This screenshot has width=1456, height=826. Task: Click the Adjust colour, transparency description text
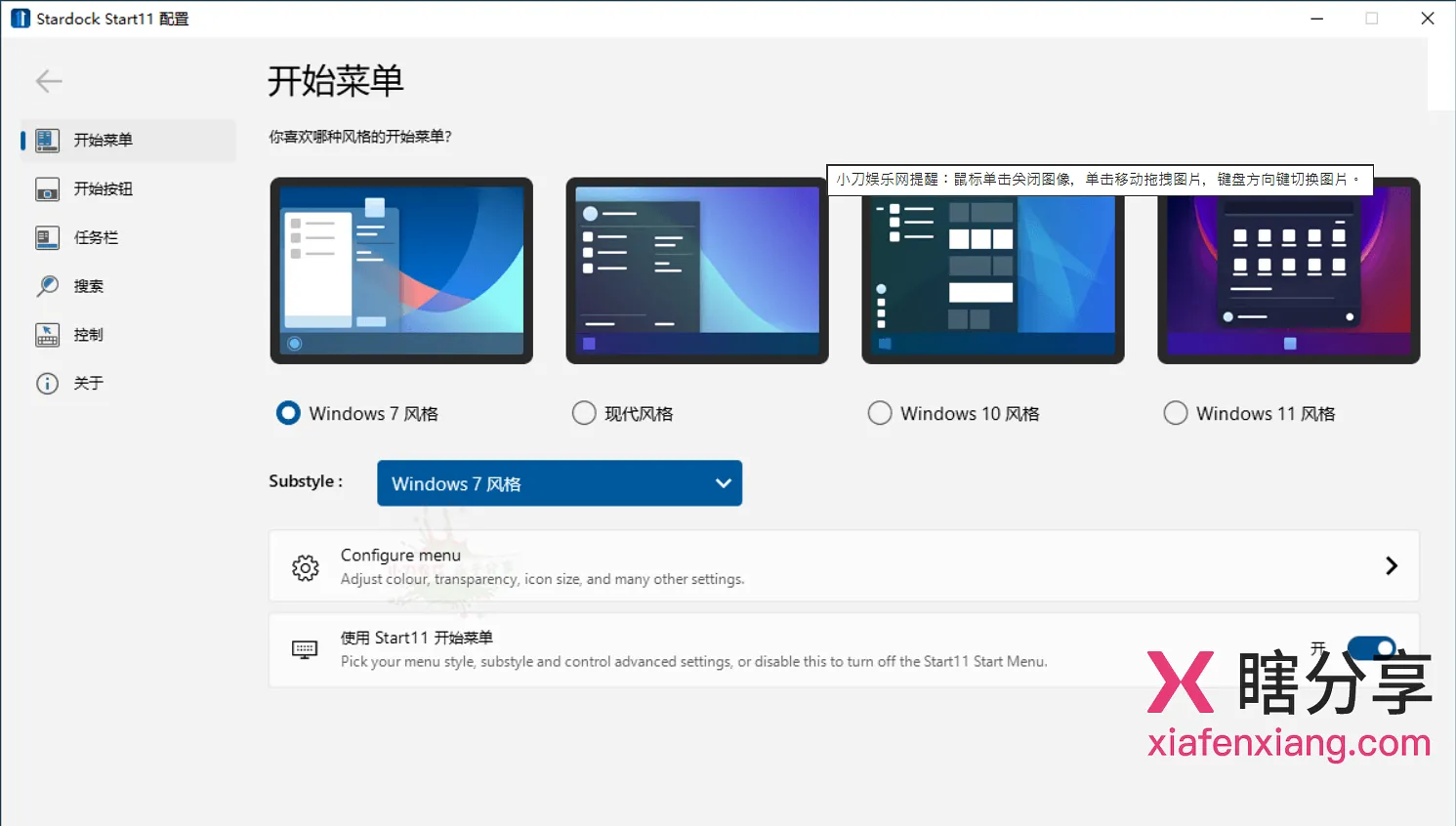point(542,579)
